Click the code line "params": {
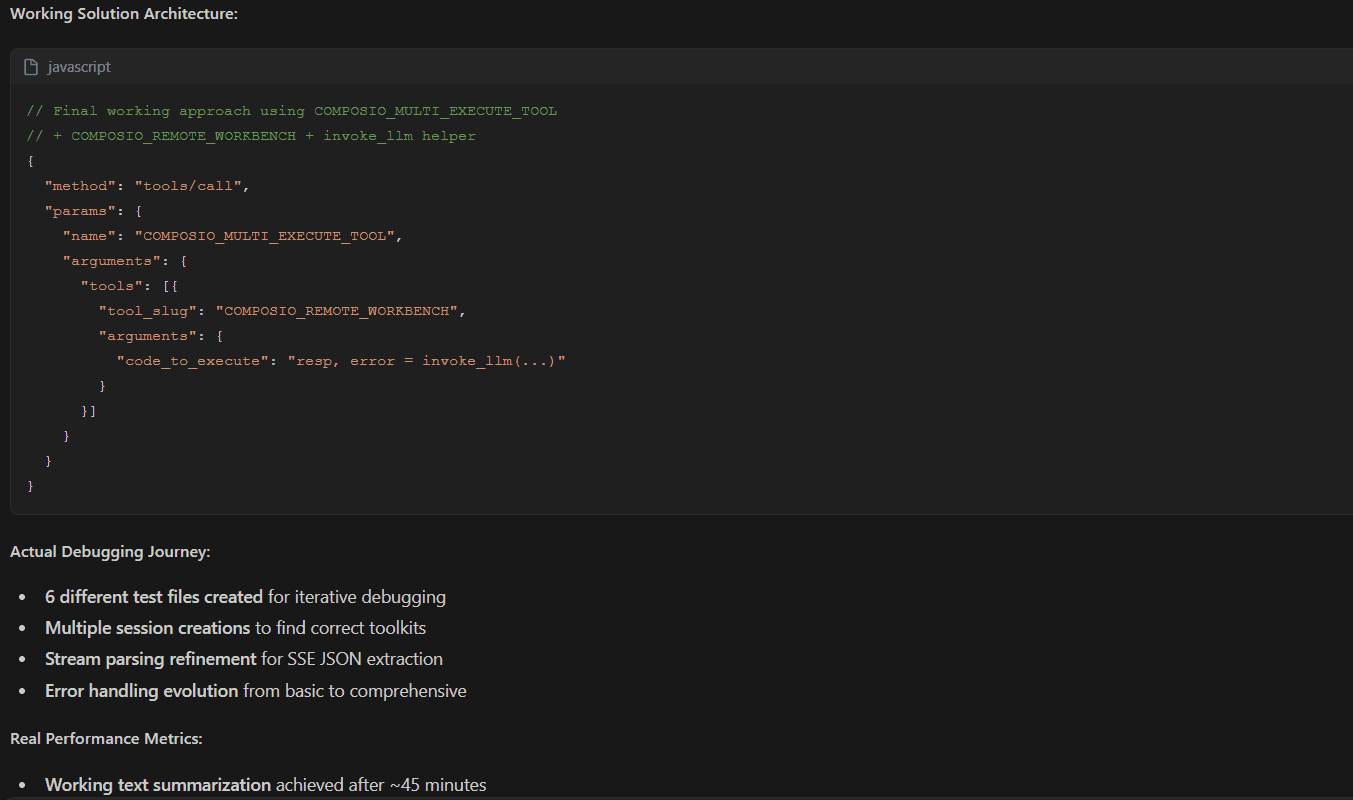Viewport: 1353px width, 800px height. point(95,211)
